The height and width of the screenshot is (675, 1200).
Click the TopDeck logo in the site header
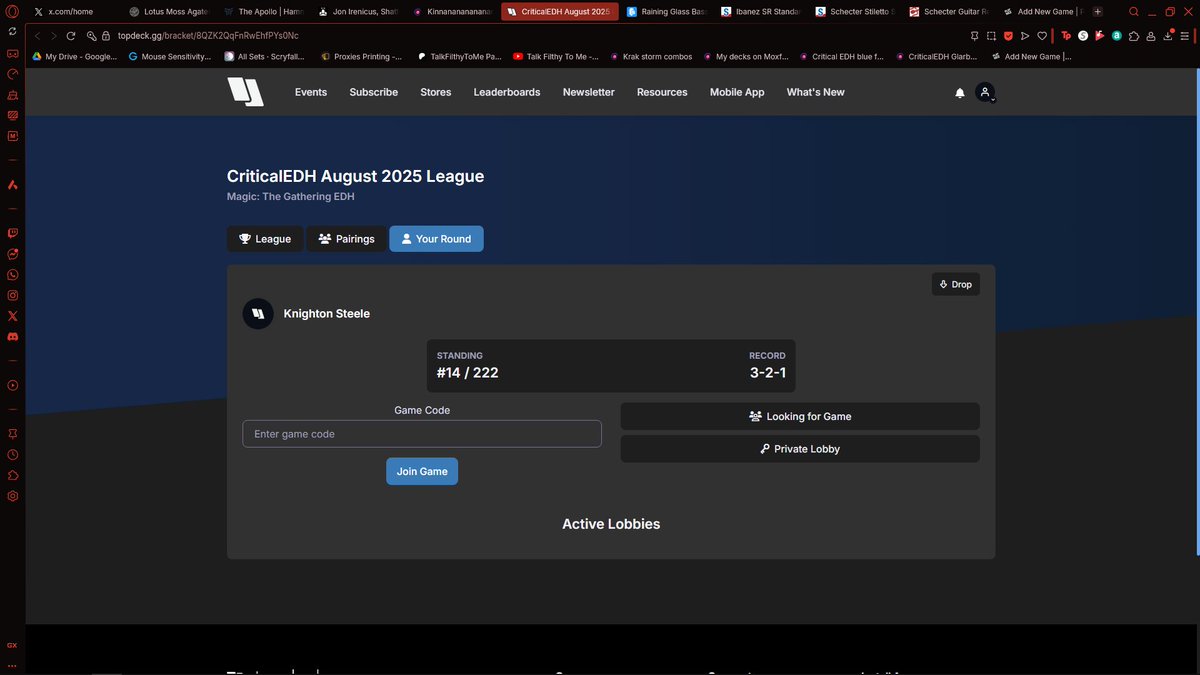point(245,92)
